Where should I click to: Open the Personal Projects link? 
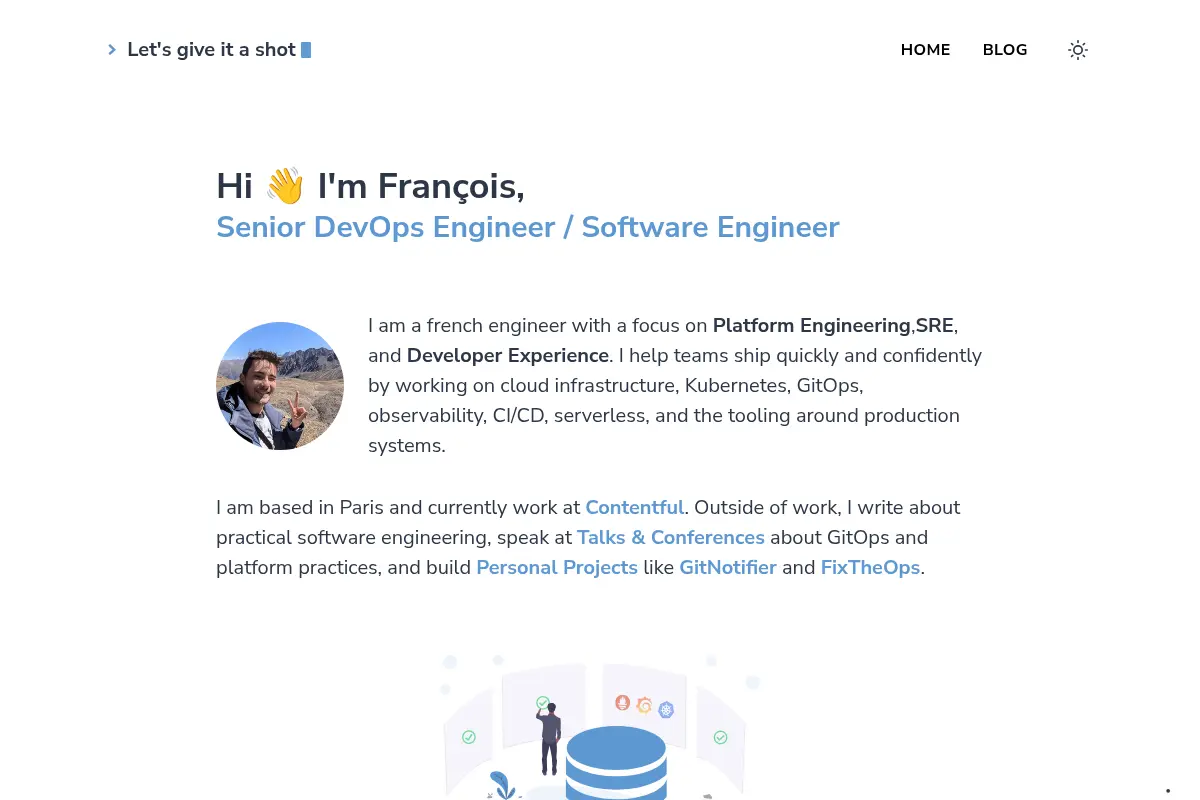click(x=557, y=567)
